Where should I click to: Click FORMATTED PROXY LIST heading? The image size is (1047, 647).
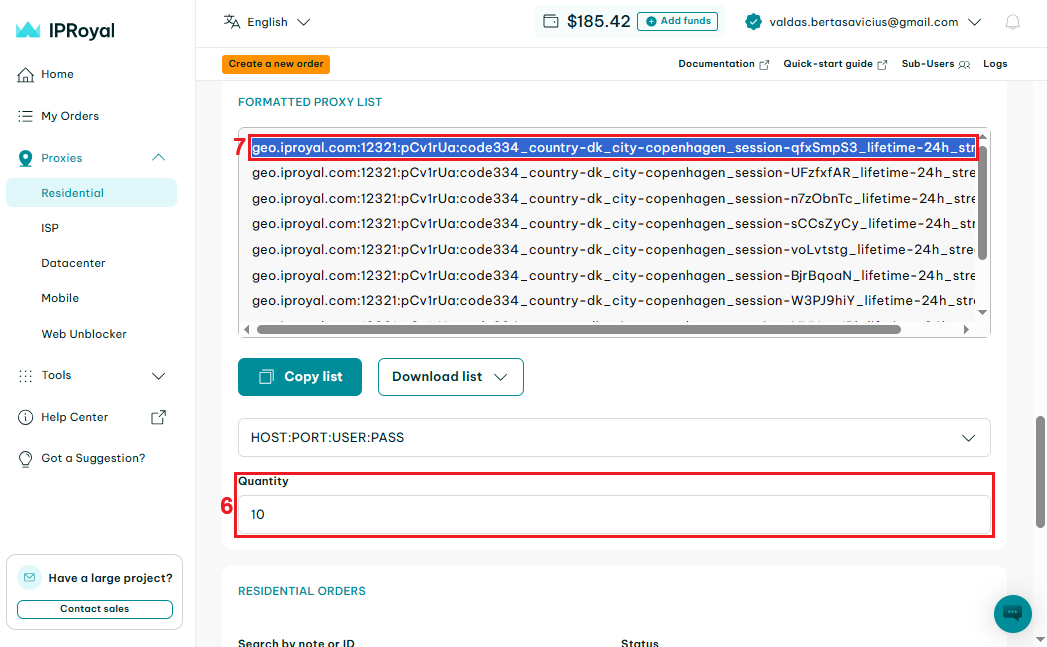point(310,102)
